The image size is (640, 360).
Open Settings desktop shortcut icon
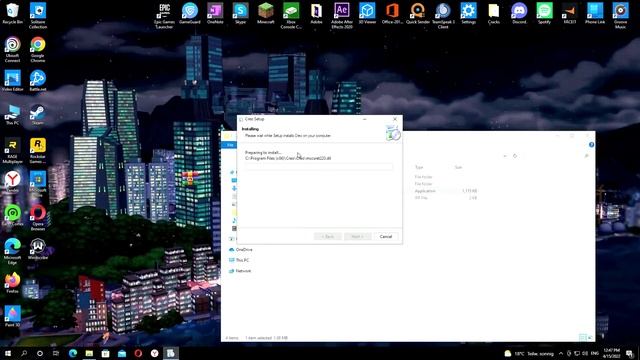468,13
